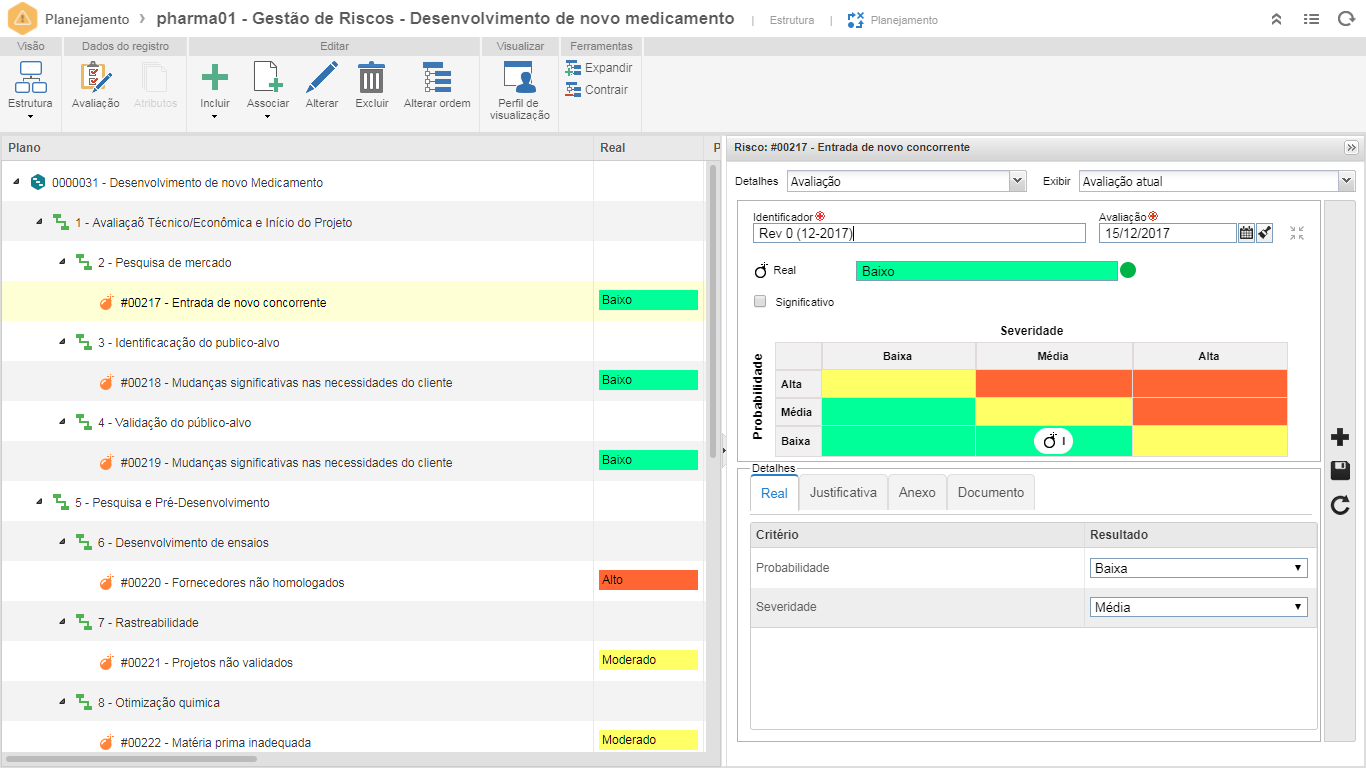Screen dimensions: 1366x768
Task: Collapse the 5 - Pesquisa e Pré-Desenvolvimento node
Action: click(x=38, y=502)
